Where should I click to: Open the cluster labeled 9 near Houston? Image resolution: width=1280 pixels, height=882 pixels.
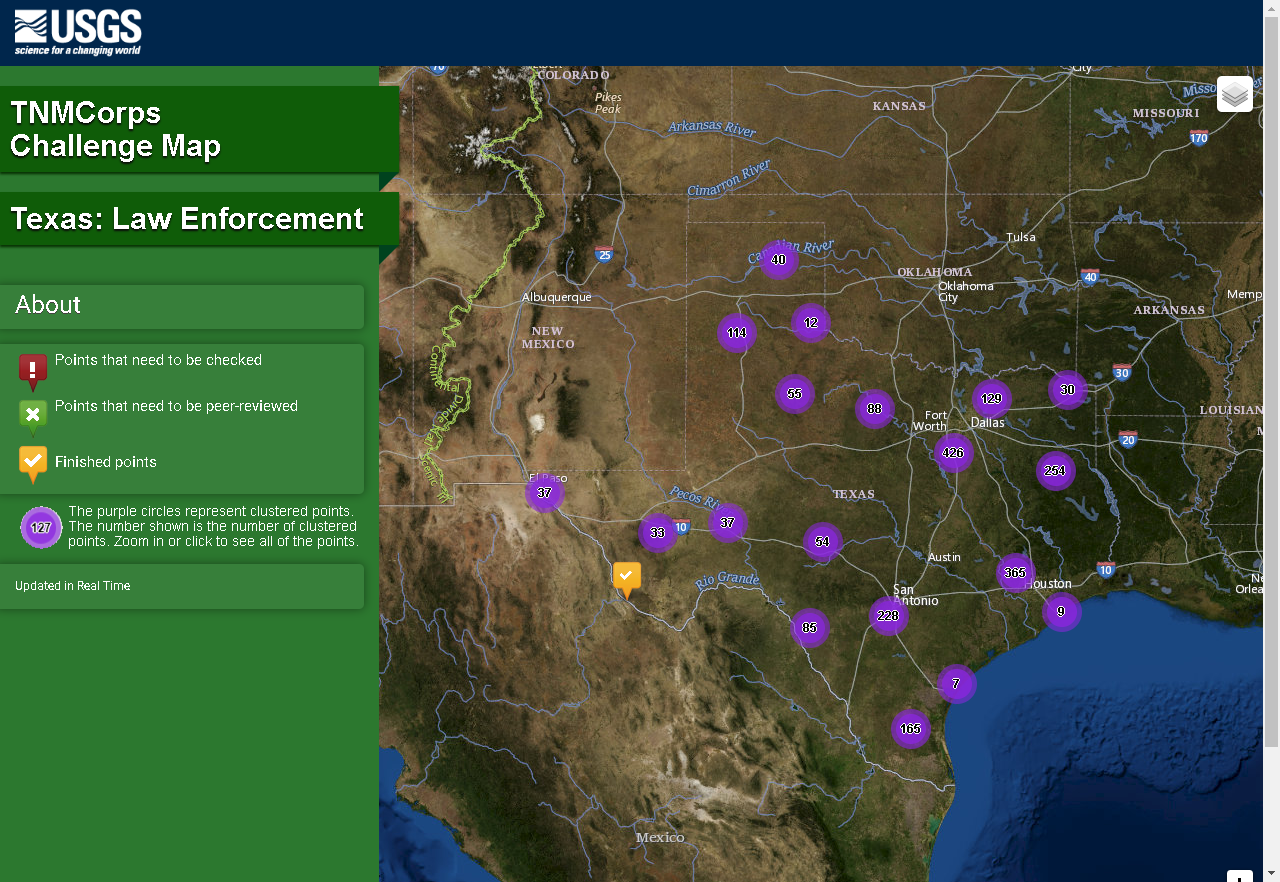[1062, 611]
